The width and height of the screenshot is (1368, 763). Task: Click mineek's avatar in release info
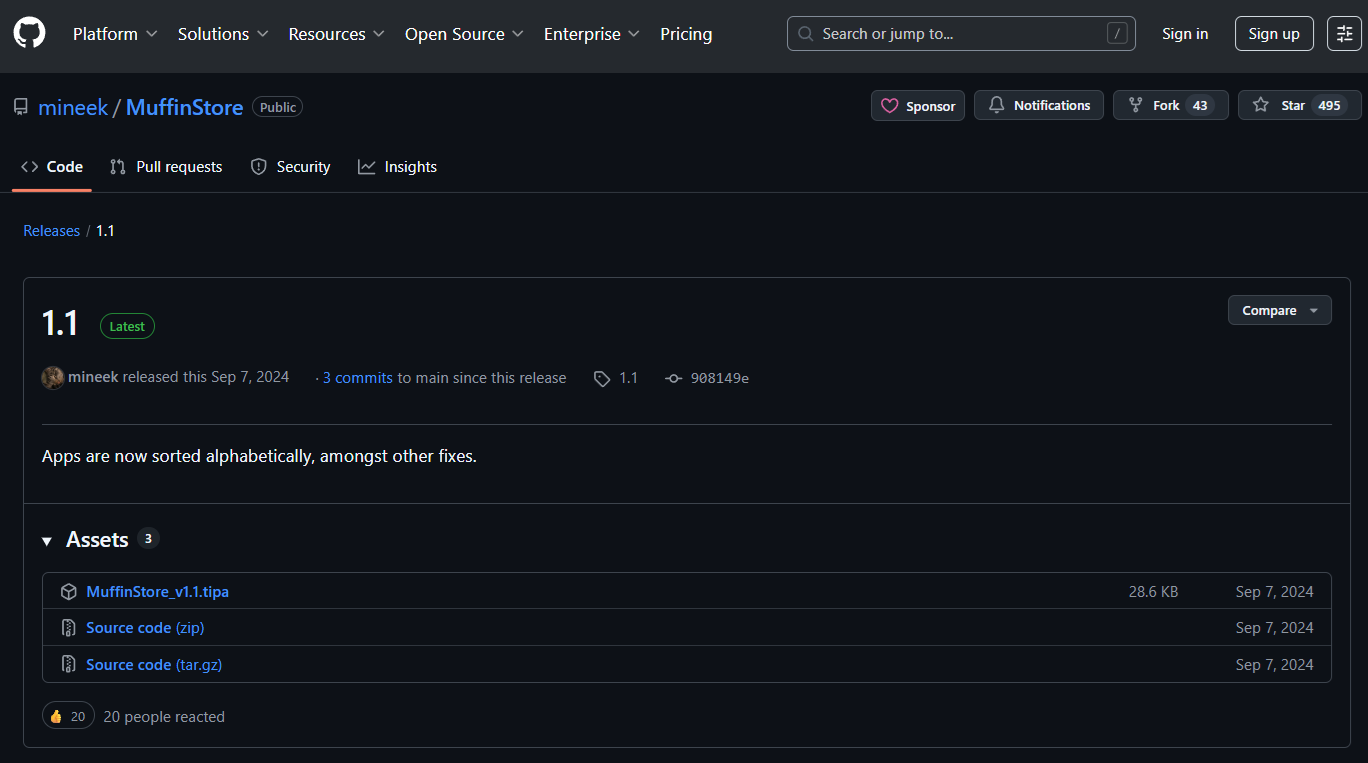pyautogui.click(x=53, y=378)
